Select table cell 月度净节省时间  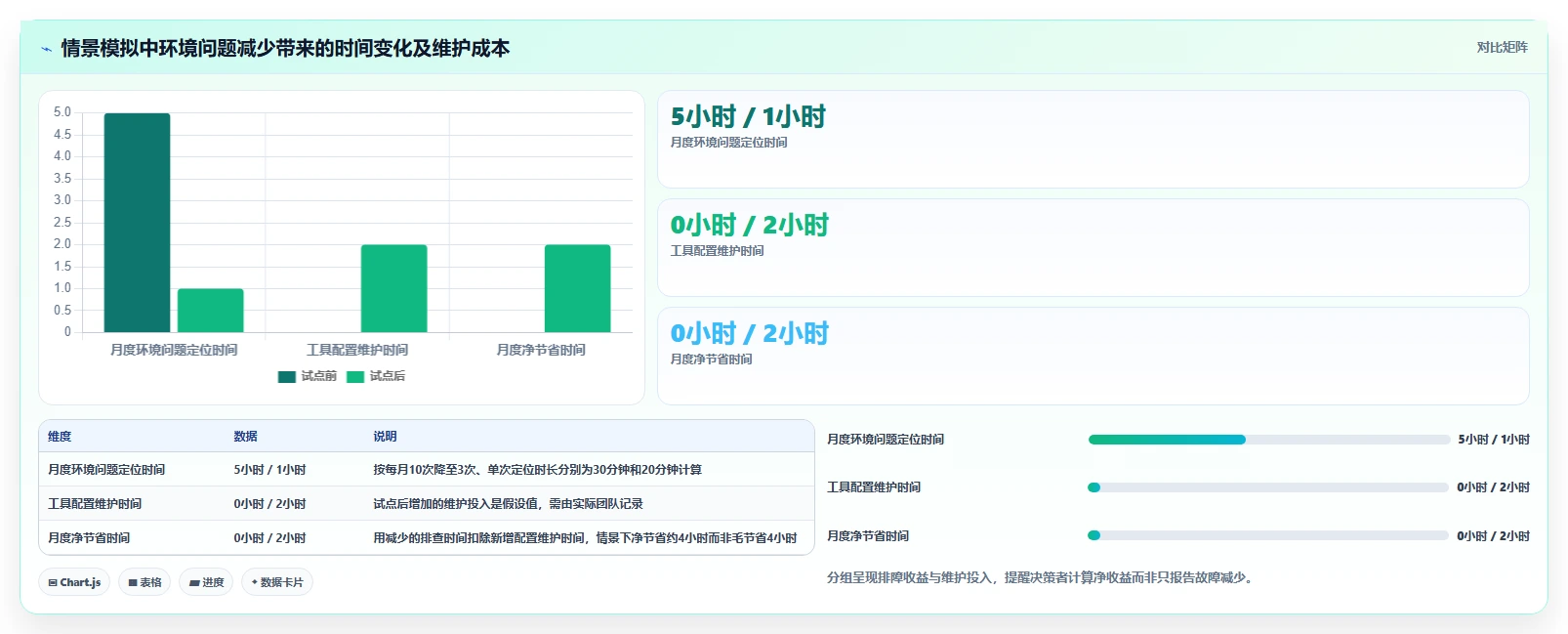(x=89, y=538)
